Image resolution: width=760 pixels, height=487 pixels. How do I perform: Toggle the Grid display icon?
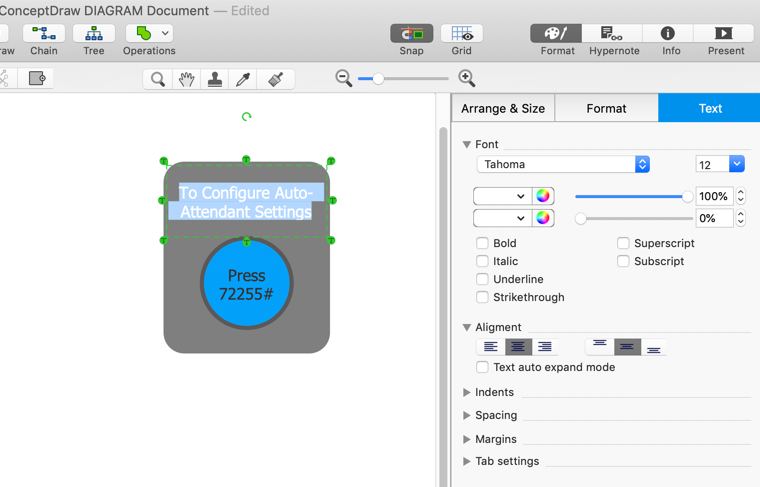pos(461,34)
